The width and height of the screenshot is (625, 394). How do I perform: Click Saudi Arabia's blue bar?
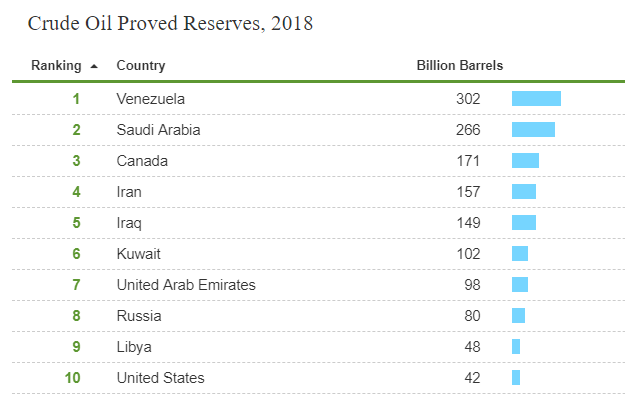pos(533,130)
